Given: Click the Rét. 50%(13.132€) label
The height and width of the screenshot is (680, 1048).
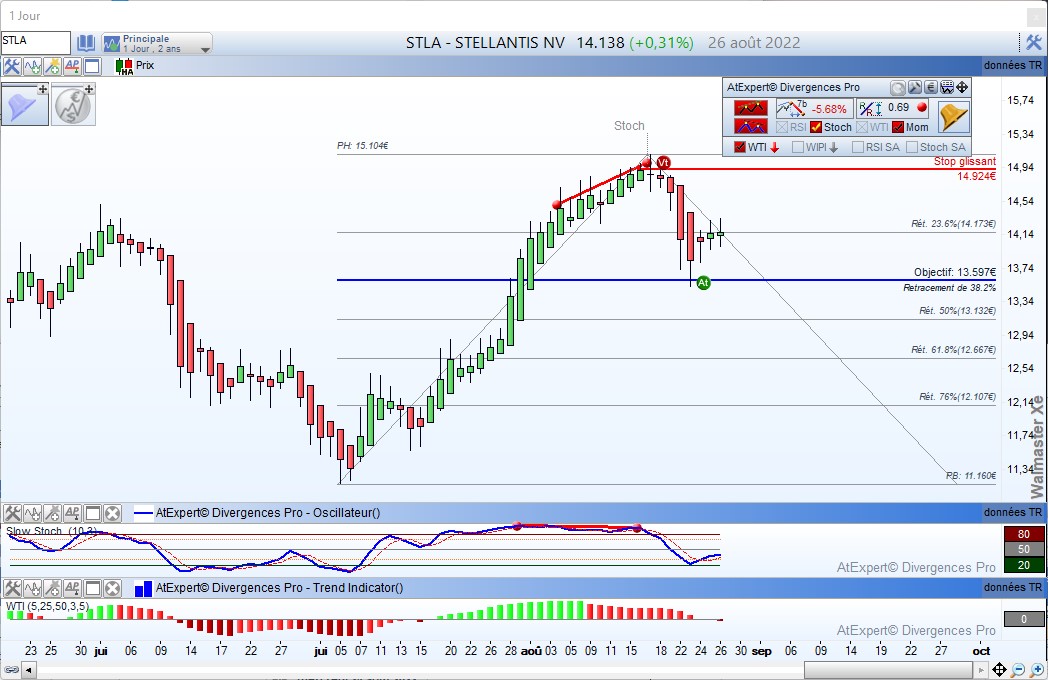Looking at the screenshot, I should click(957, 311).
